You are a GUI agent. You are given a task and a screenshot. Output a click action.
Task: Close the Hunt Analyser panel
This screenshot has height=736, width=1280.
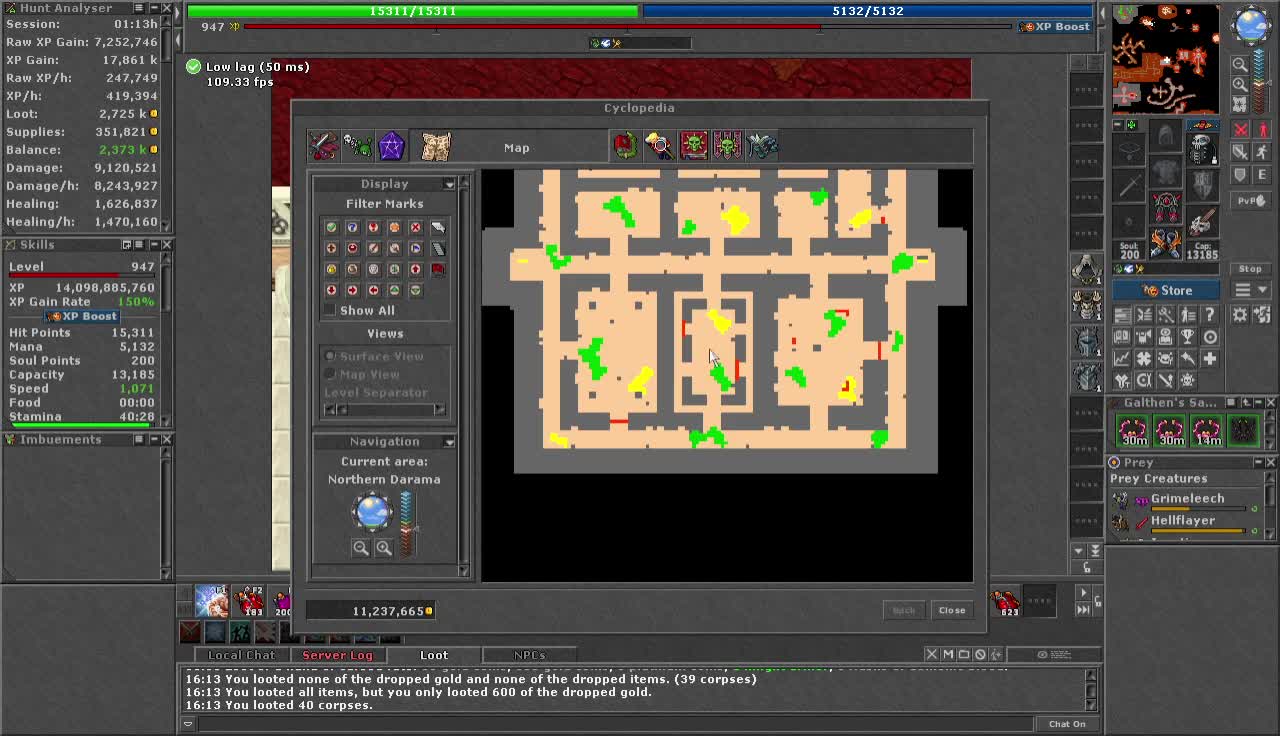167,8
